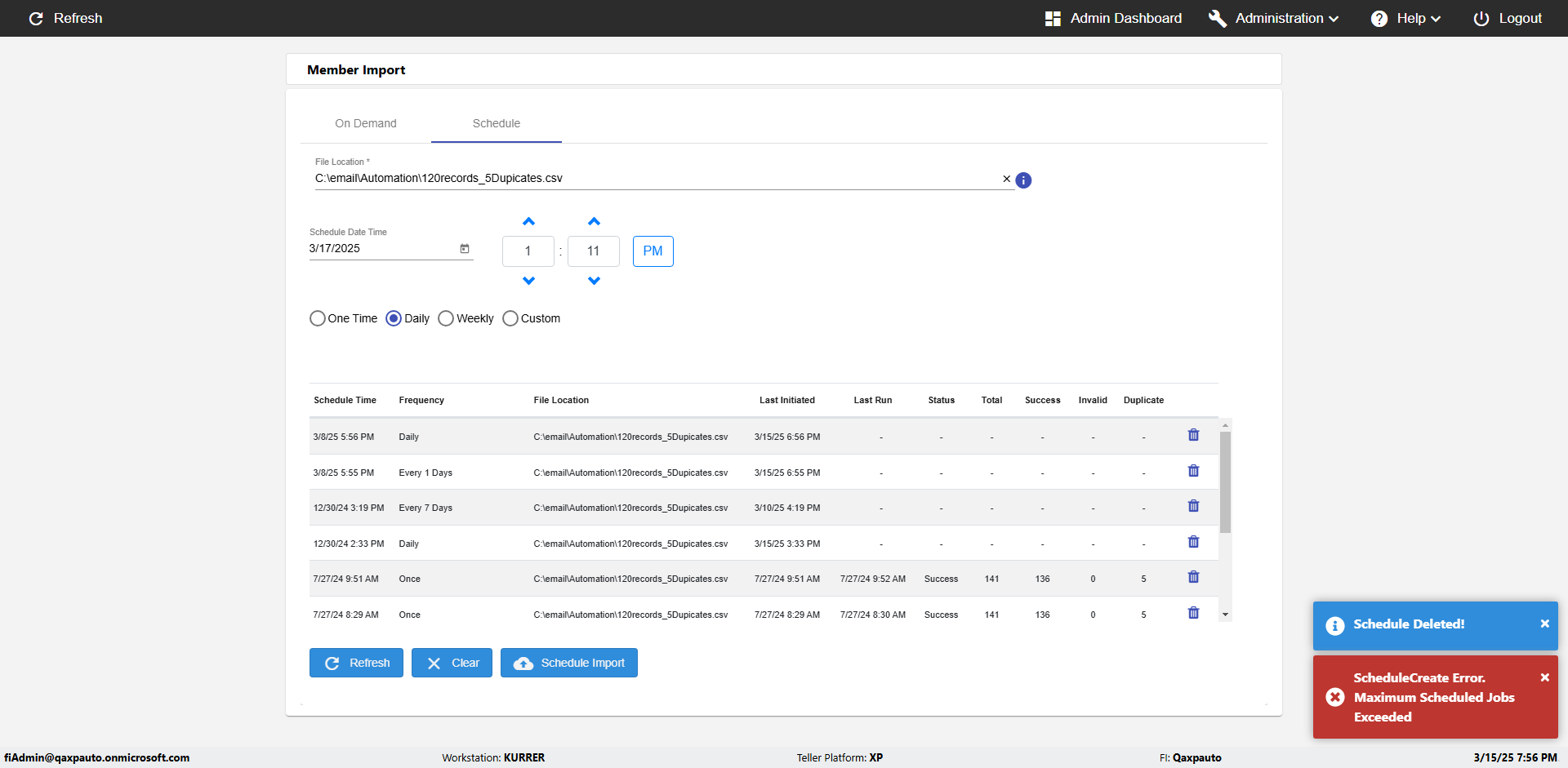1568x768 pixels.
Task: Choose the Custom frequency radio button
Action: (510, 318)
